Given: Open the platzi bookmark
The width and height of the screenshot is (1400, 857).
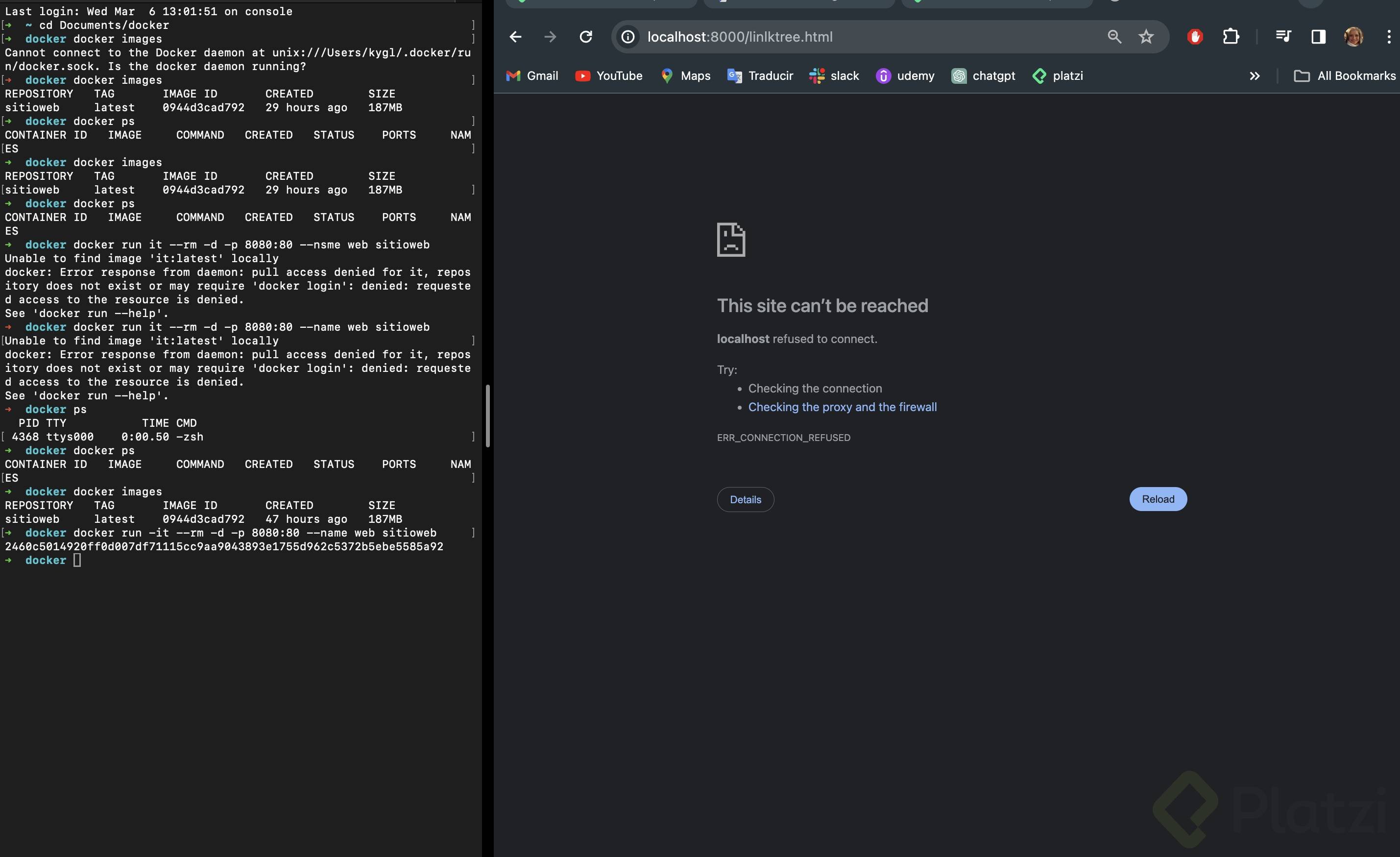Looking at the screenshot, I should (x=1058, y=76).
